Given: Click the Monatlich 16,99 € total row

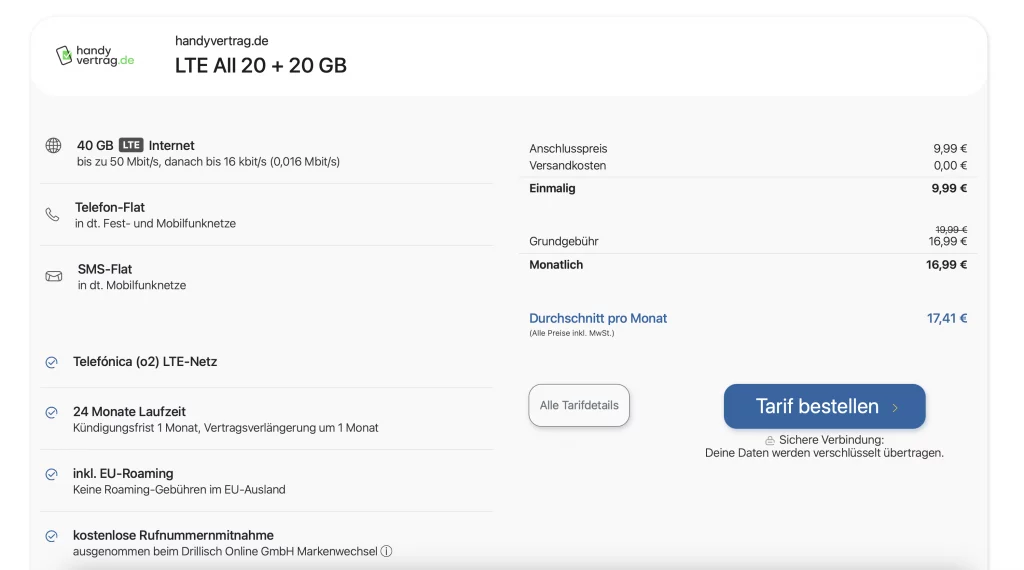Looking at the screenshot, I should [x=747, y=265].
